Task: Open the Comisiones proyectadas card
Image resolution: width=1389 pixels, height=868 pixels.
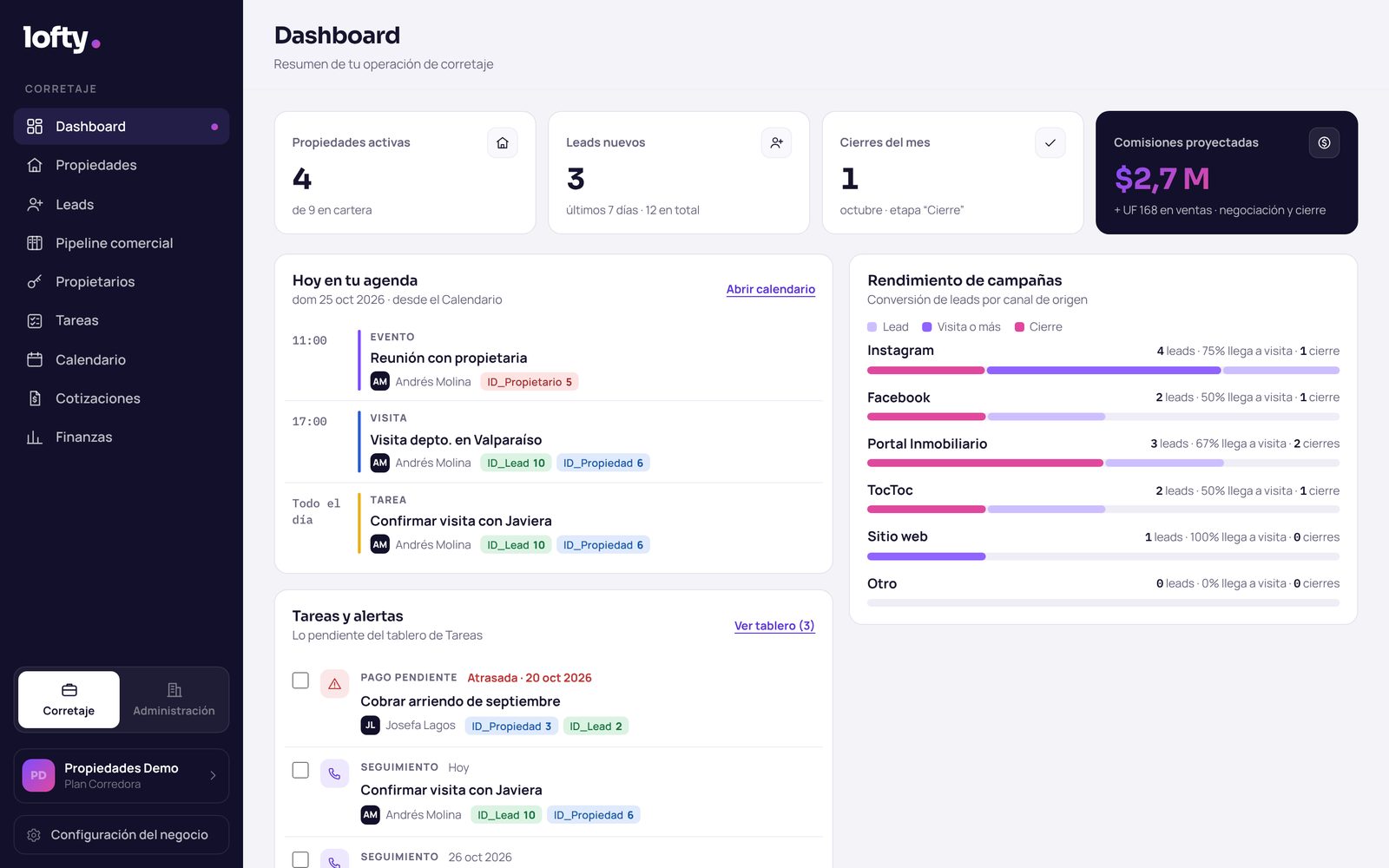Action: (1227, 173)
